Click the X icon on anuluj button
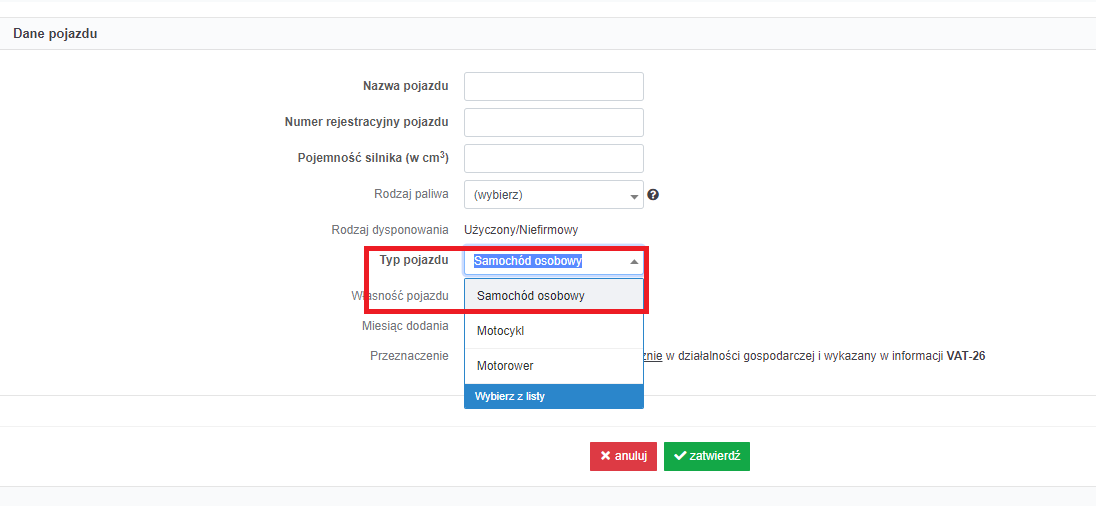 click(606, 456)
